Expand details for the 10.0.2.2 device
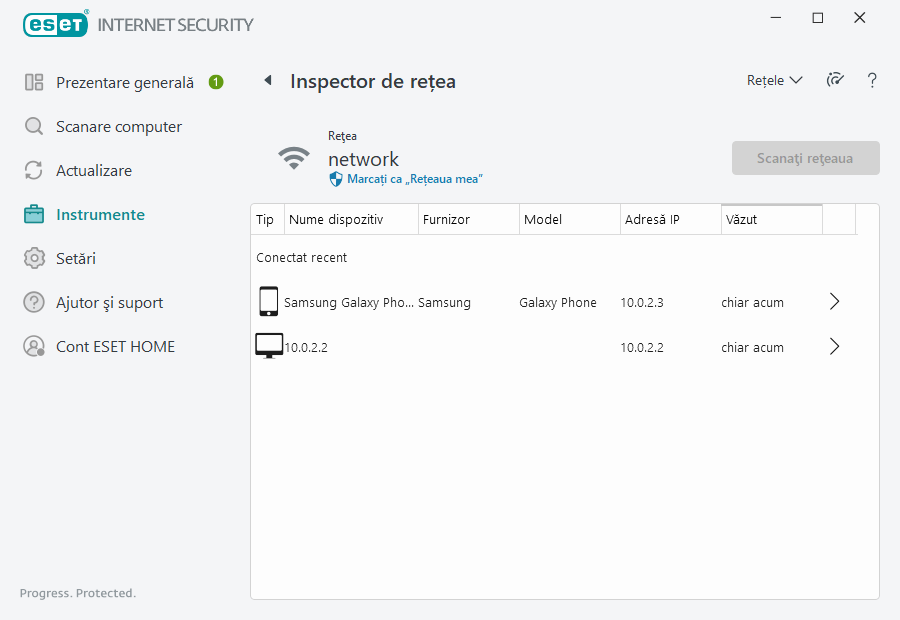The width and height of the screenshot is (900, 620). pyautogui.click(x=835, y=347)
